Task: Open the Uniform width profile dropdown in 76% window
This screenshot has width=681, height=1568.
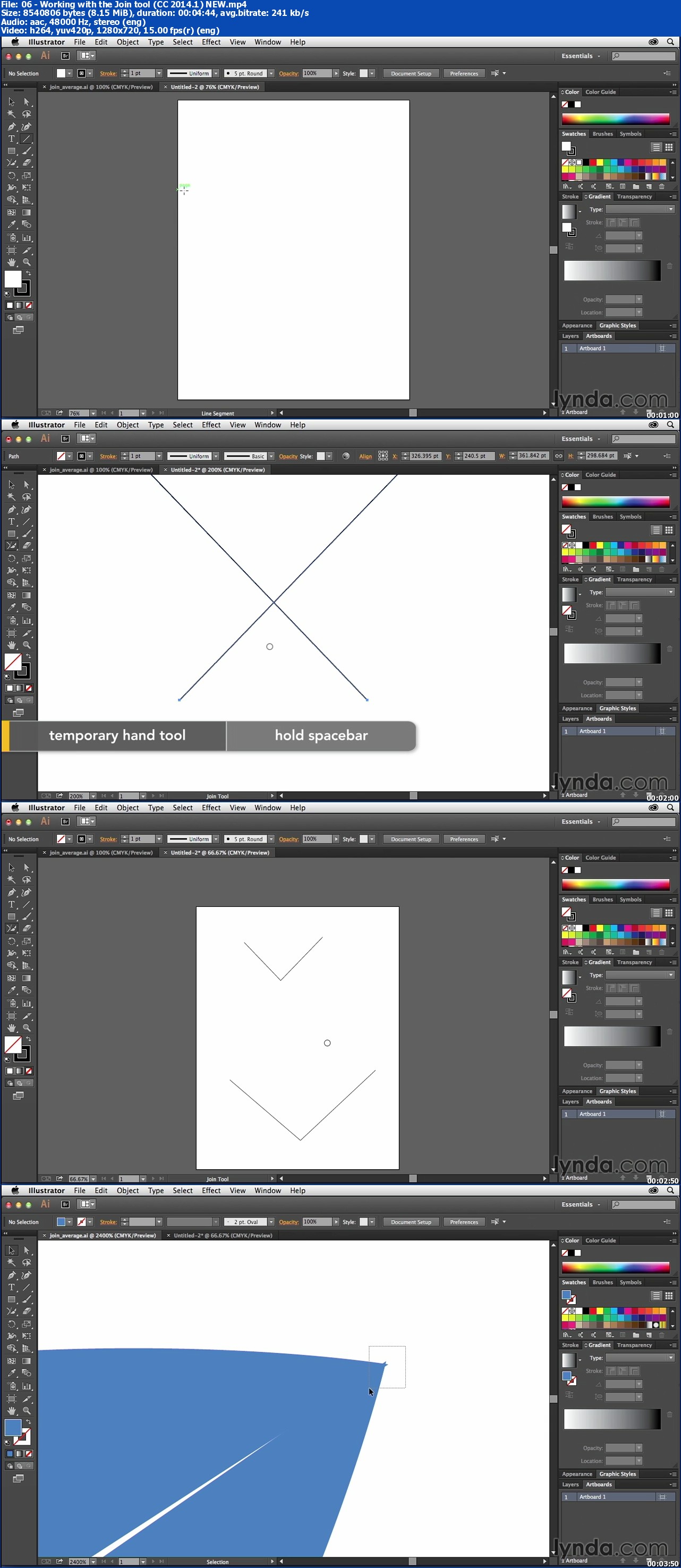Action: point(216,73)
